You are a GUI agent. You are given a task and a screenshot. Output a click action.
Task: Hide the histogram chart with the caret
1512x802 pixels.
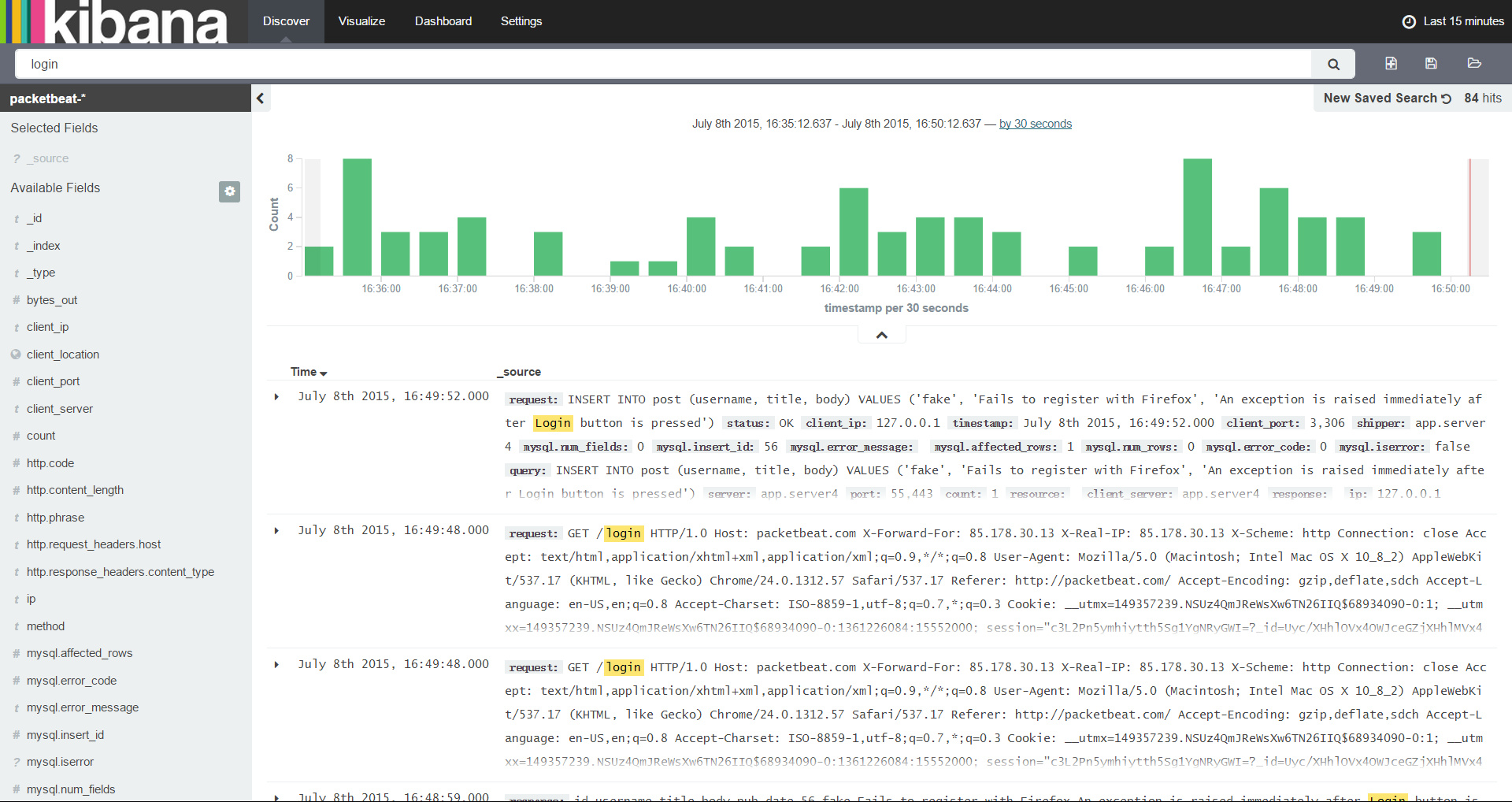881,336
